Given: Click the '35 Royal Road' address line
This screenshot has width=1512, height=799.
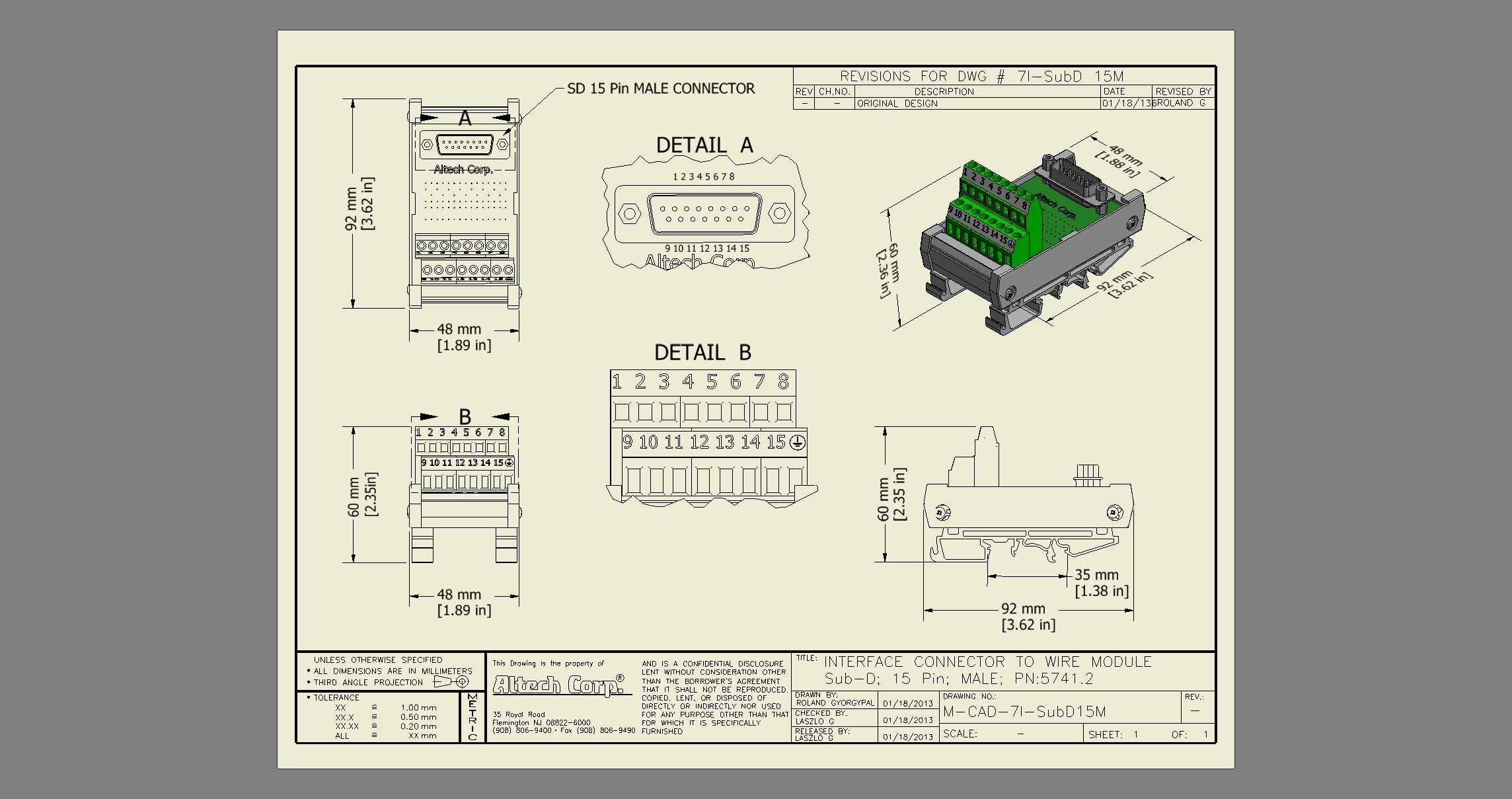Looking at the screenshot, I should coord(519,714).
